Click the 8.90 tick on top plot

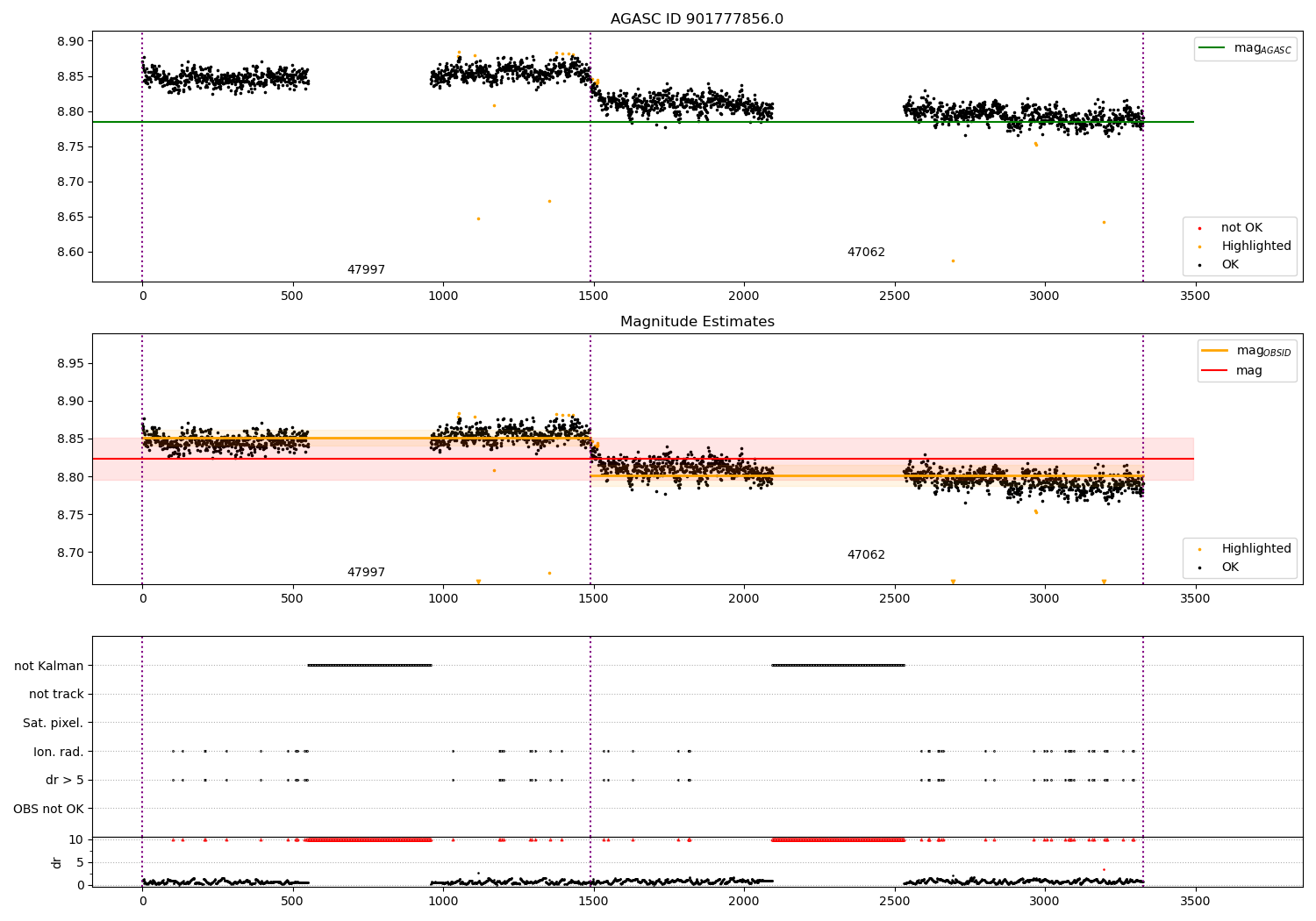pos(68,41)
